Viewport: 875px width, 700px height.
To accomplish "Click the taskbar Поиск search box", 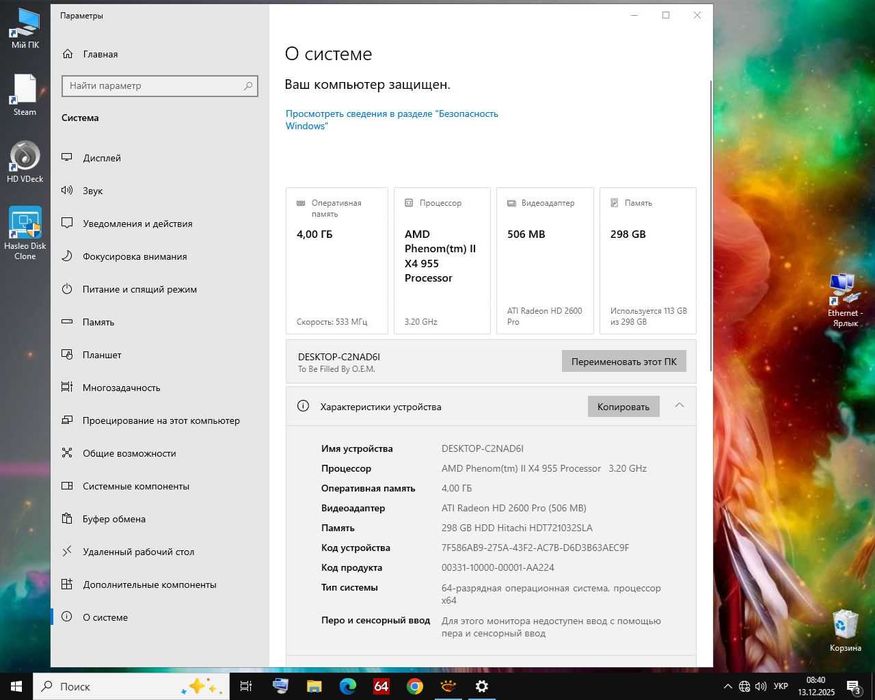I will [x=131, y=686].
